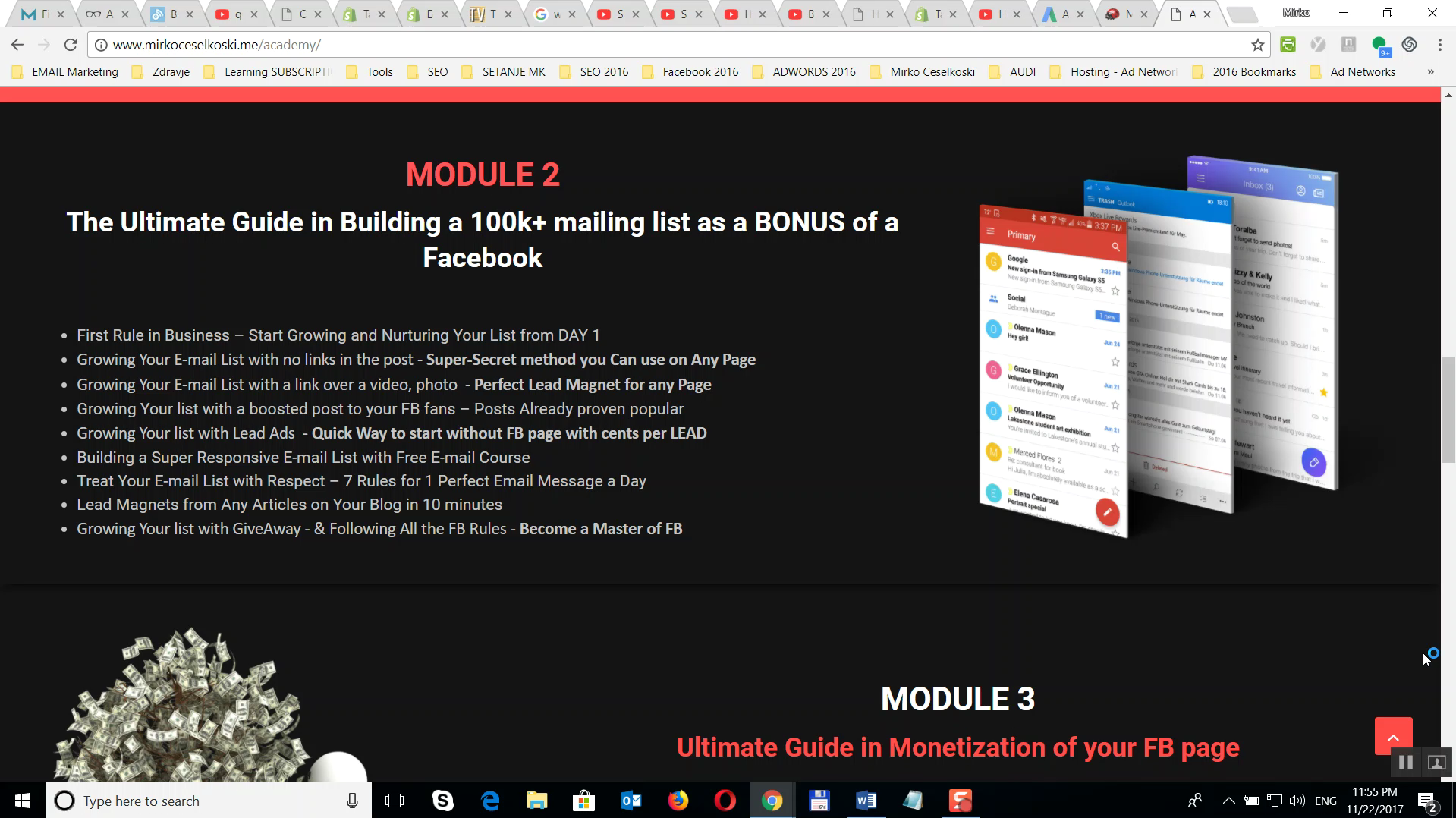Click the red scroll-to-top arrow button

(x=1393, y=736)
